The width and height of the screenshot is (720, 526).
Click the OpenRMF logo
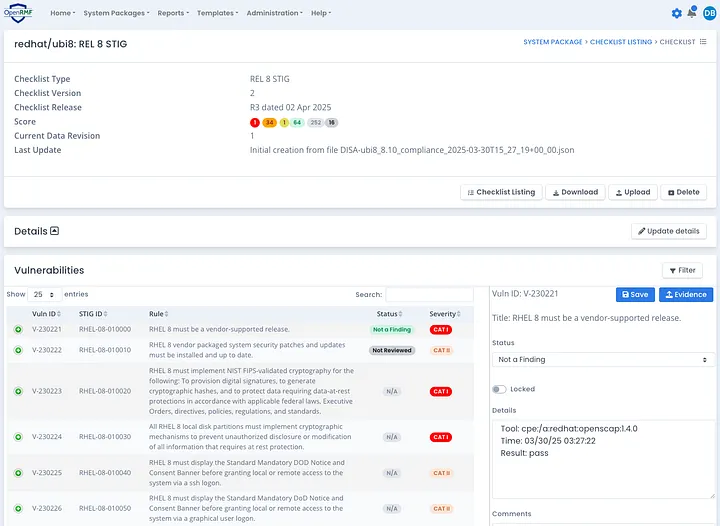coord(18,12)
